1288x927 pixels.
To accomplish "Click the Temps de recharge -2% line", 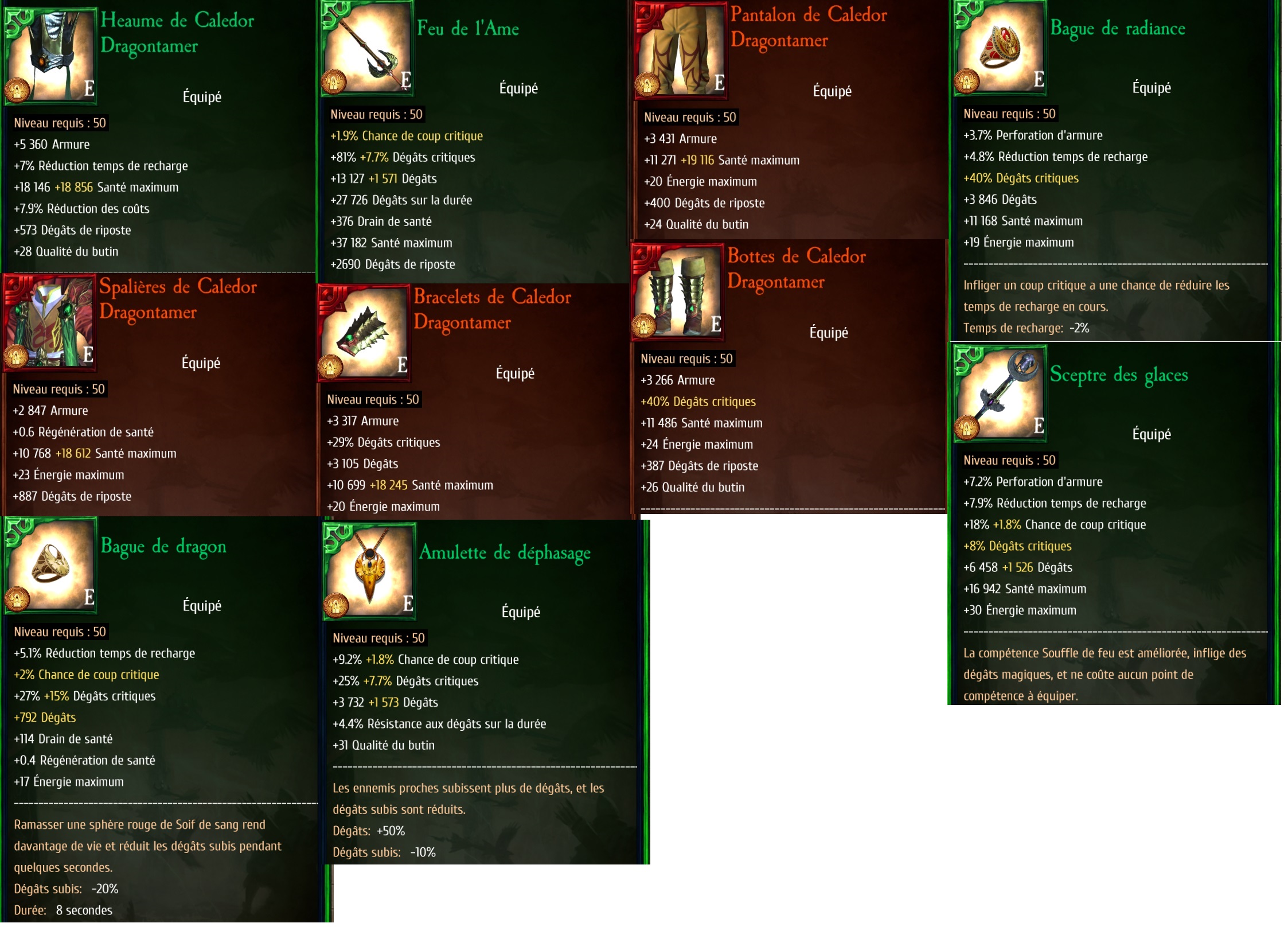I will (x=1026, y=328).
